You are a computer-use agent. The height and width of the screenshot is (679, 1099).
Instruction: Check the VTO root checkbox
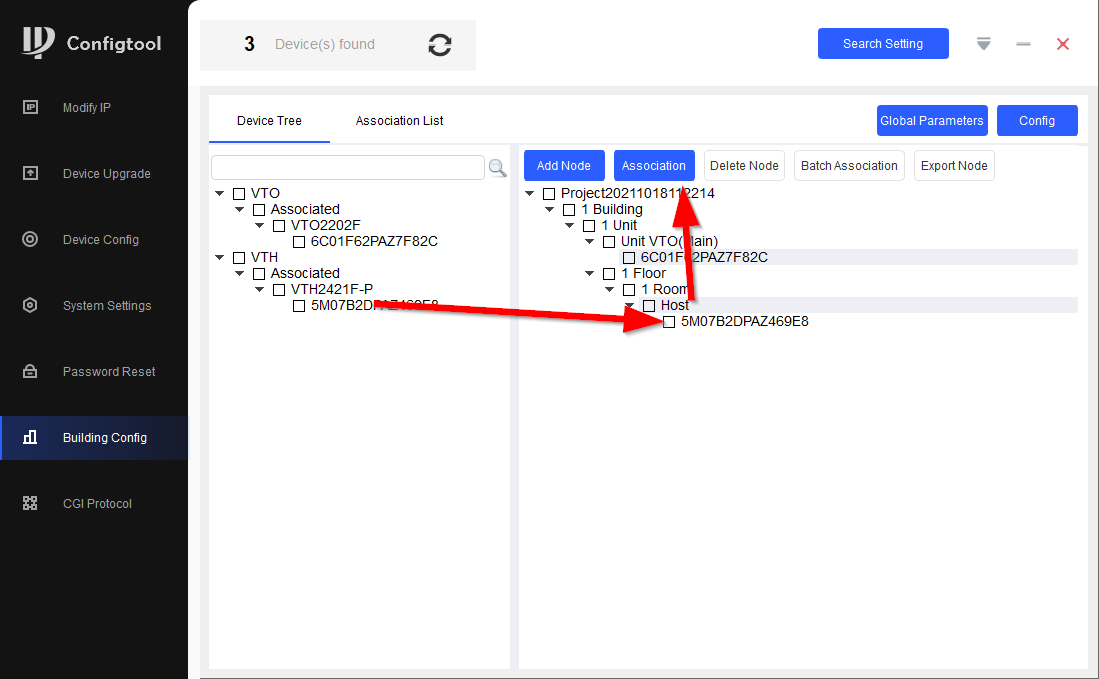(239, 193)
